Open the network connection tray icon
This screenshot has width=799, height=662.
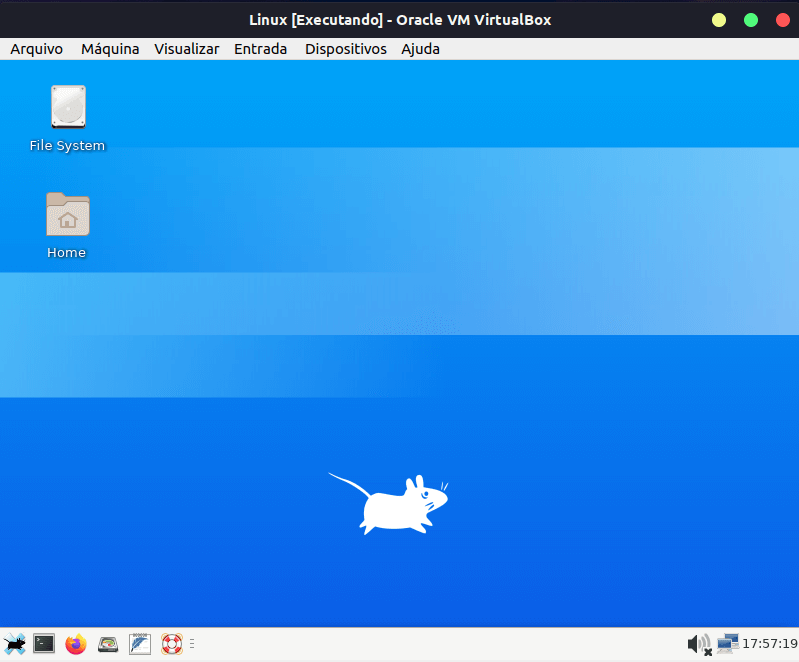[x=727, y=644]
